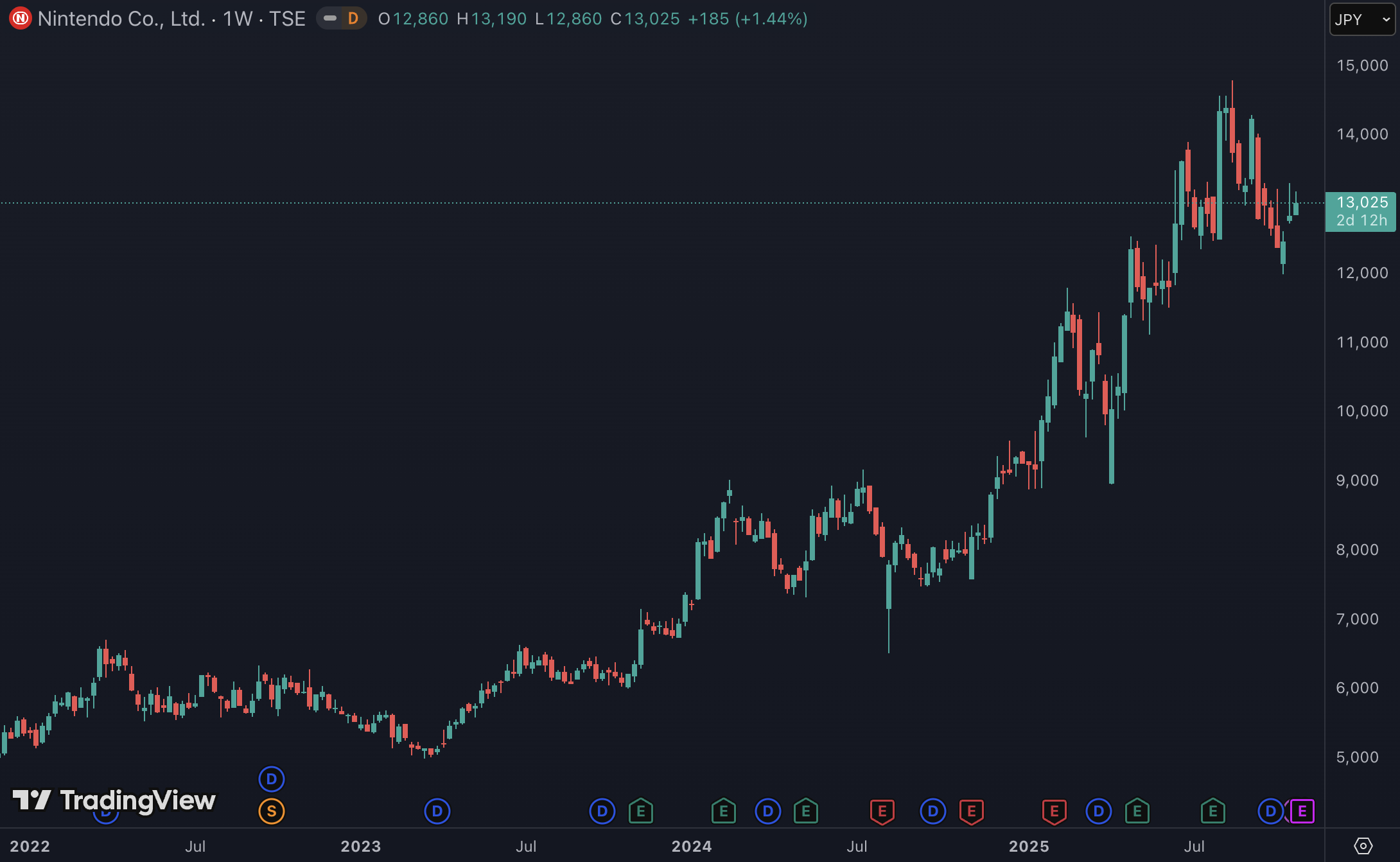The height and width of the screenshot is (862, 1400).
Task: Click the 2025 label on the time axis
Action: pyautogui.click(x=1029, y=847)
